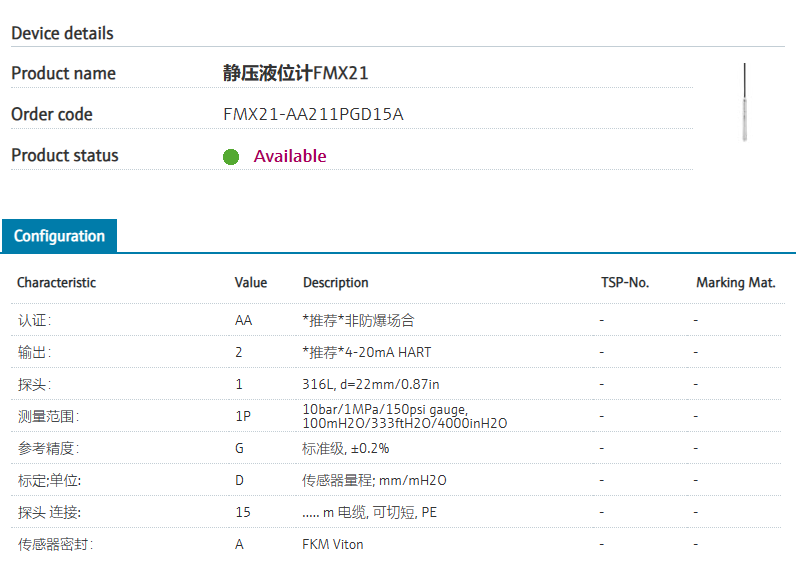Click the order code FMX21-AA211PGD15A

(x=313, y=114)
